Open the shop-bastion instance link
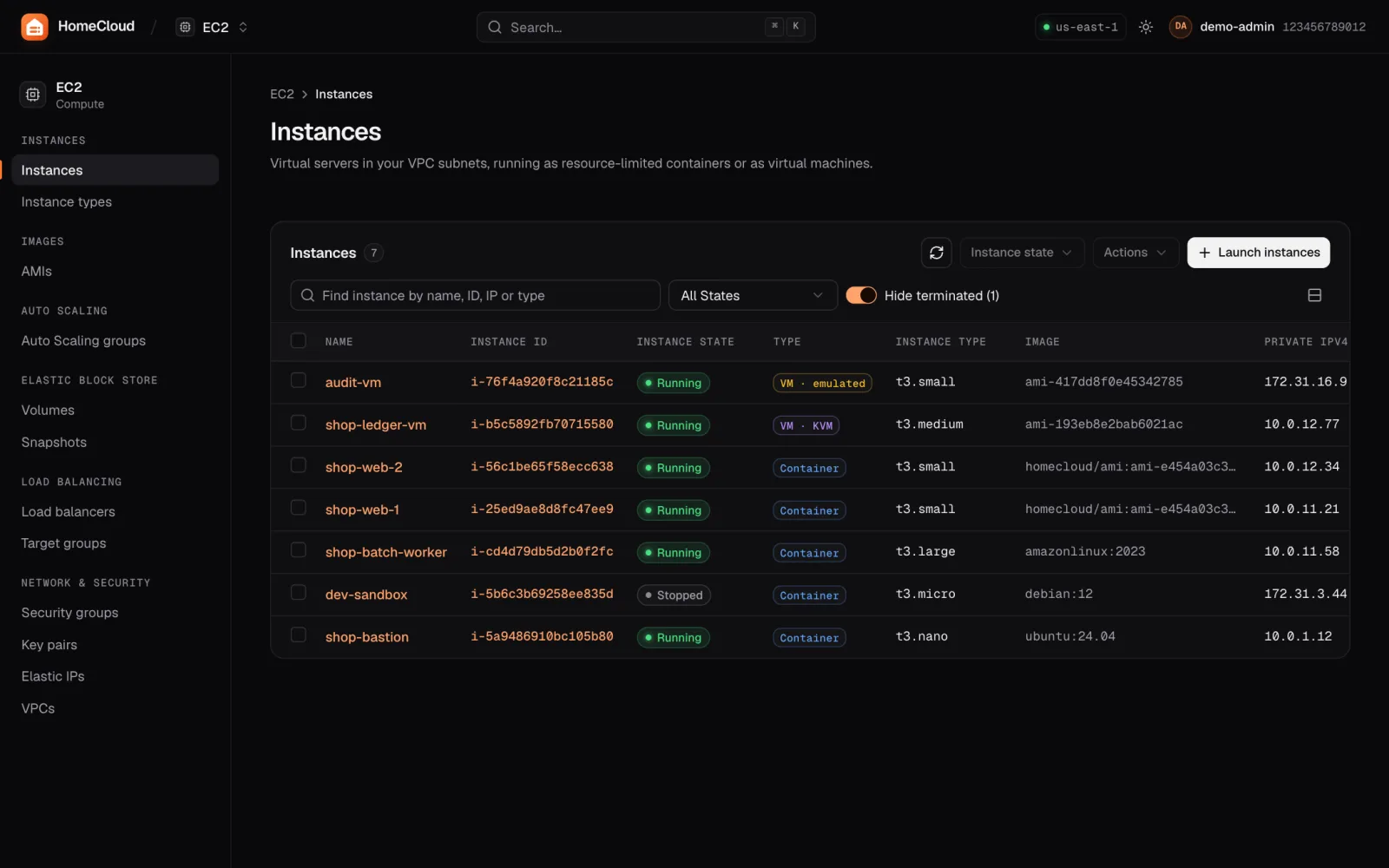Image resolution: width=1389 pixels, height=868 pixels. click(367, 638)
